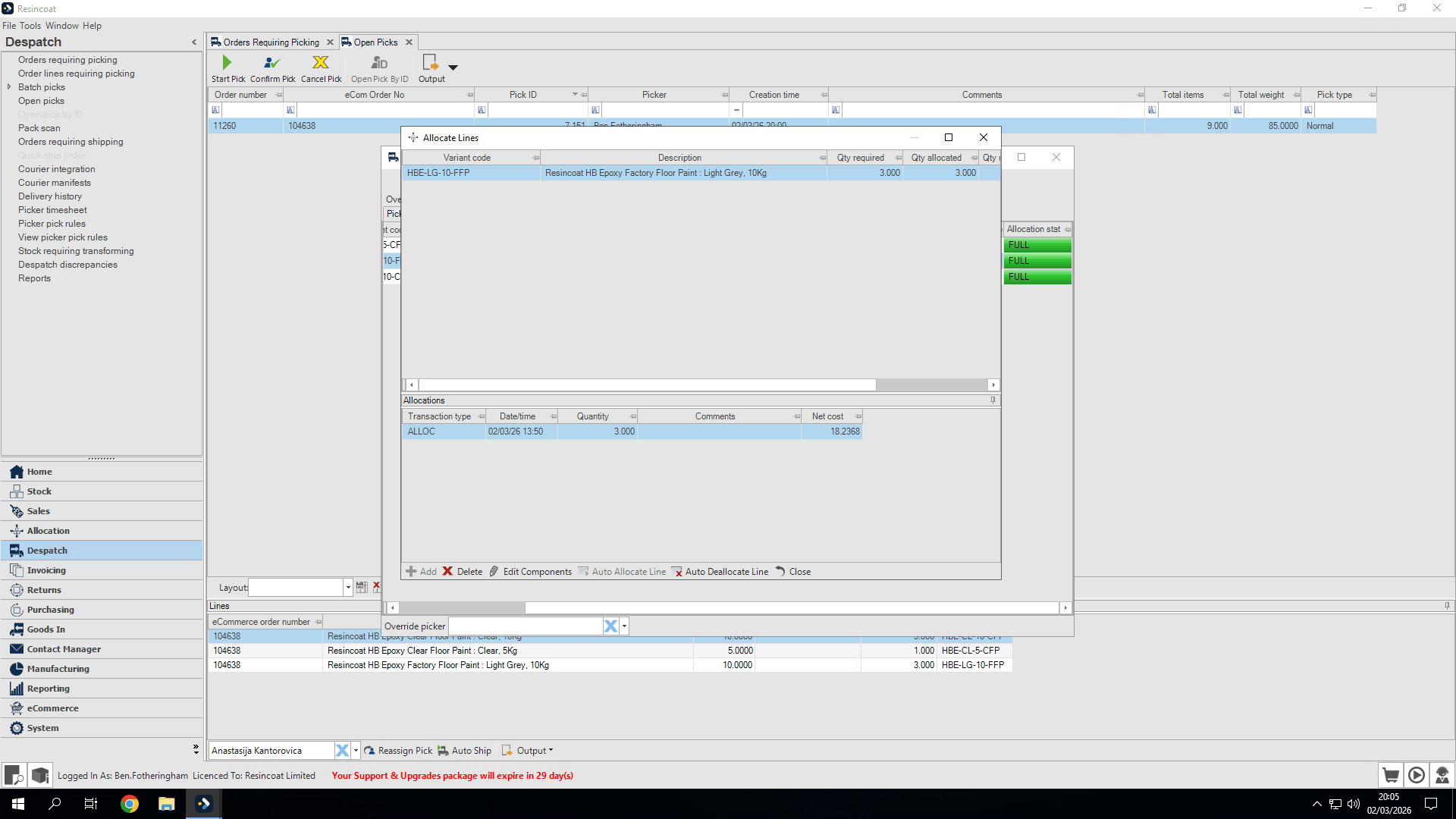The image size is (1456, 819).
Task: Clear the Override picker field with blue X
Action: point(610,626)
